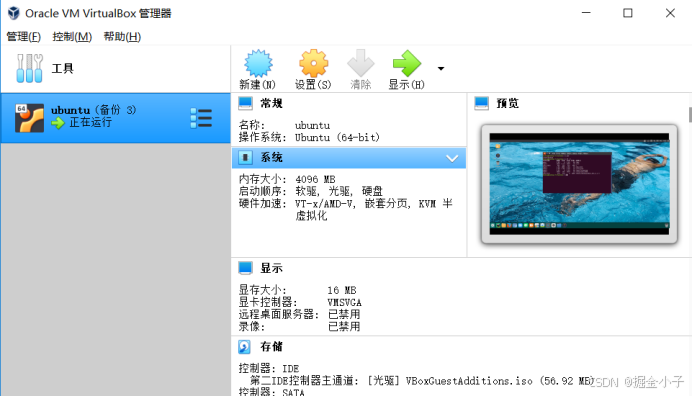Click recording (录像) 已禁用 value
692x396 pixels.
click(344, 327)
